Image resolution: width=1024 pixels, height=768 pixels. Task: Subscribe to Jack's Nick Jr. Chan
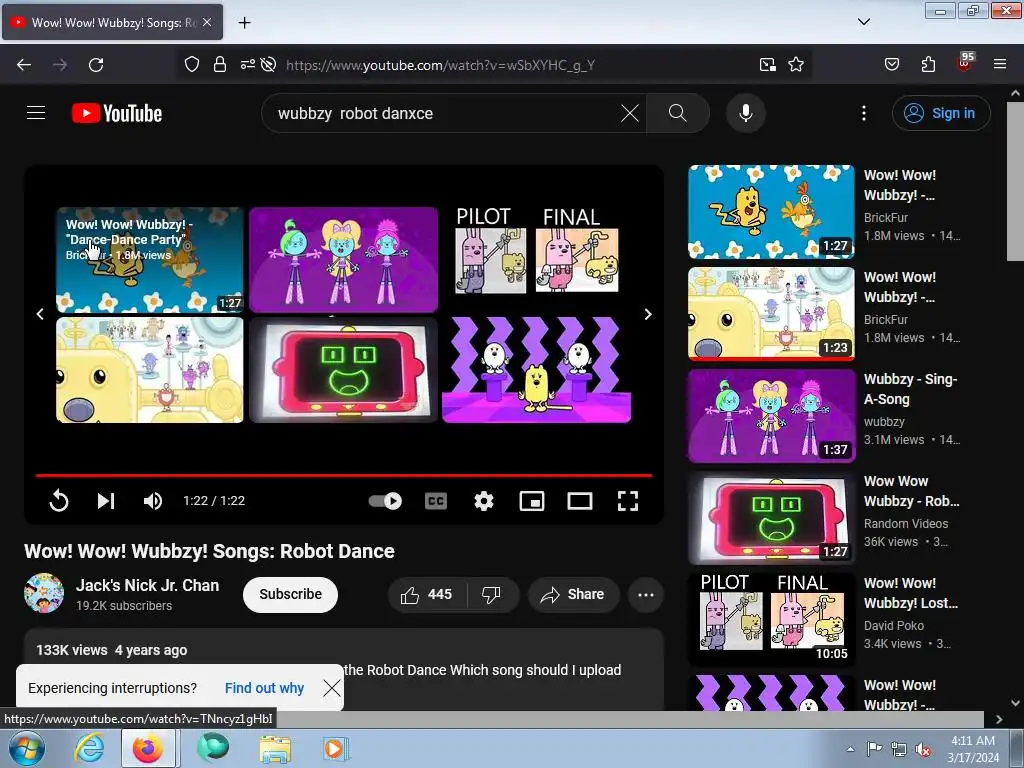[x=290, y=594]
